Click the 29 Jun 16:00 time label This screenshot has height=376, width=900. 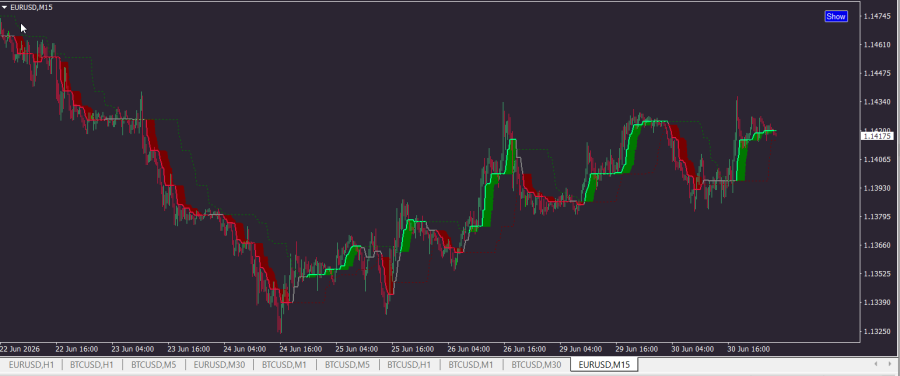click(636, 349)
